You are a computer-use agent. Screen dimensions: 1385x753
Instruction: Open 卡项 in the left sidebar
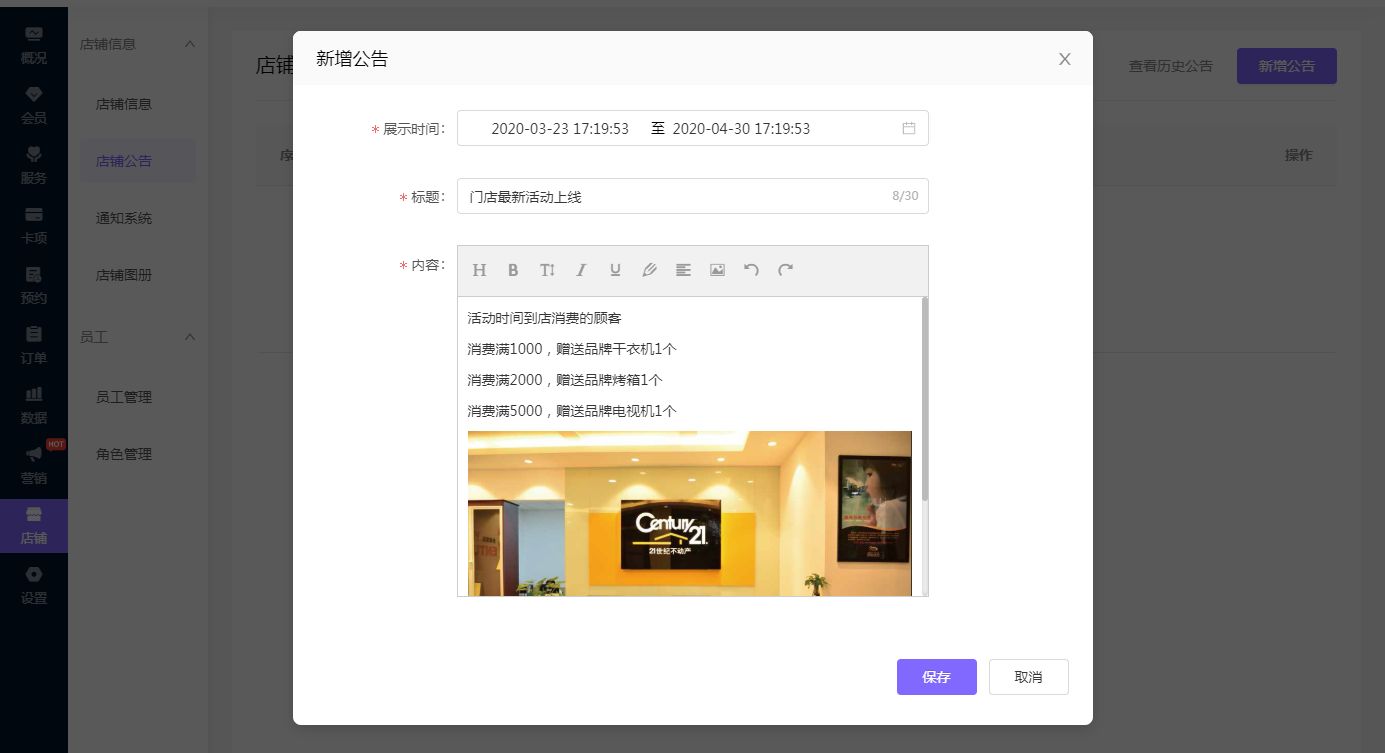pyautogui.click(x=34, y=225)
